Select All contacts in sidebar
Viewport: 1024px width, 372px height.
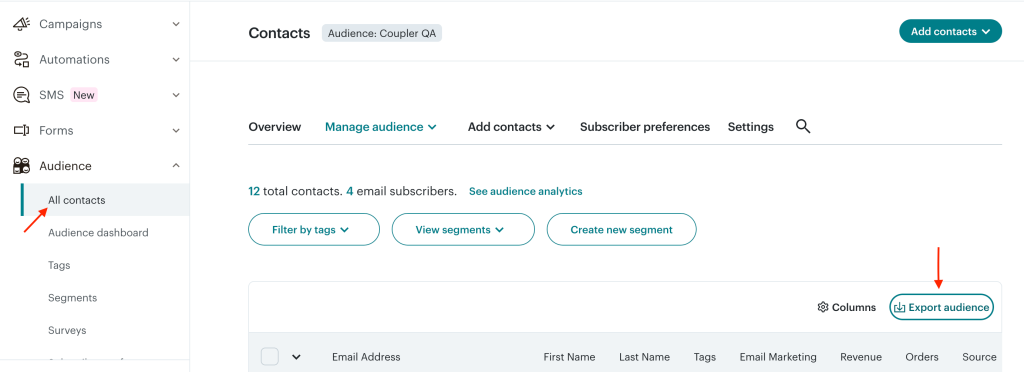tap(106, 200)
